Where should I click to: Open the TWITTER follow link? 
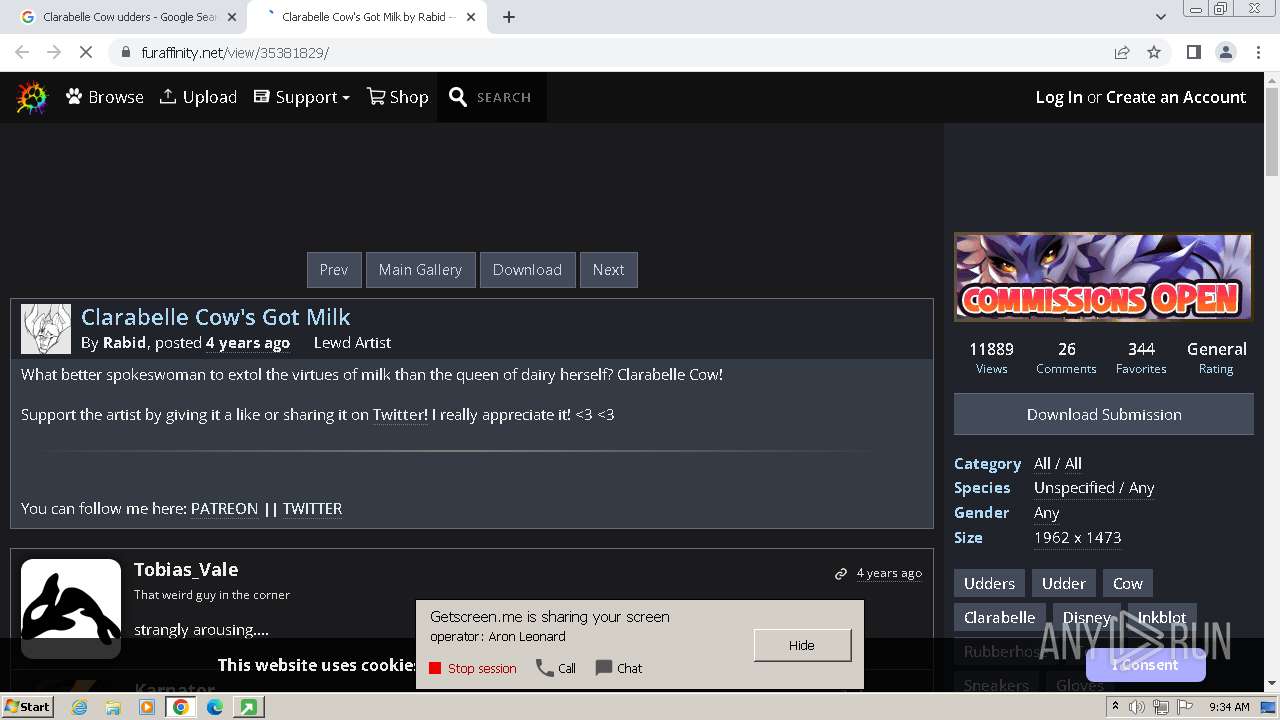click(312, 509)
